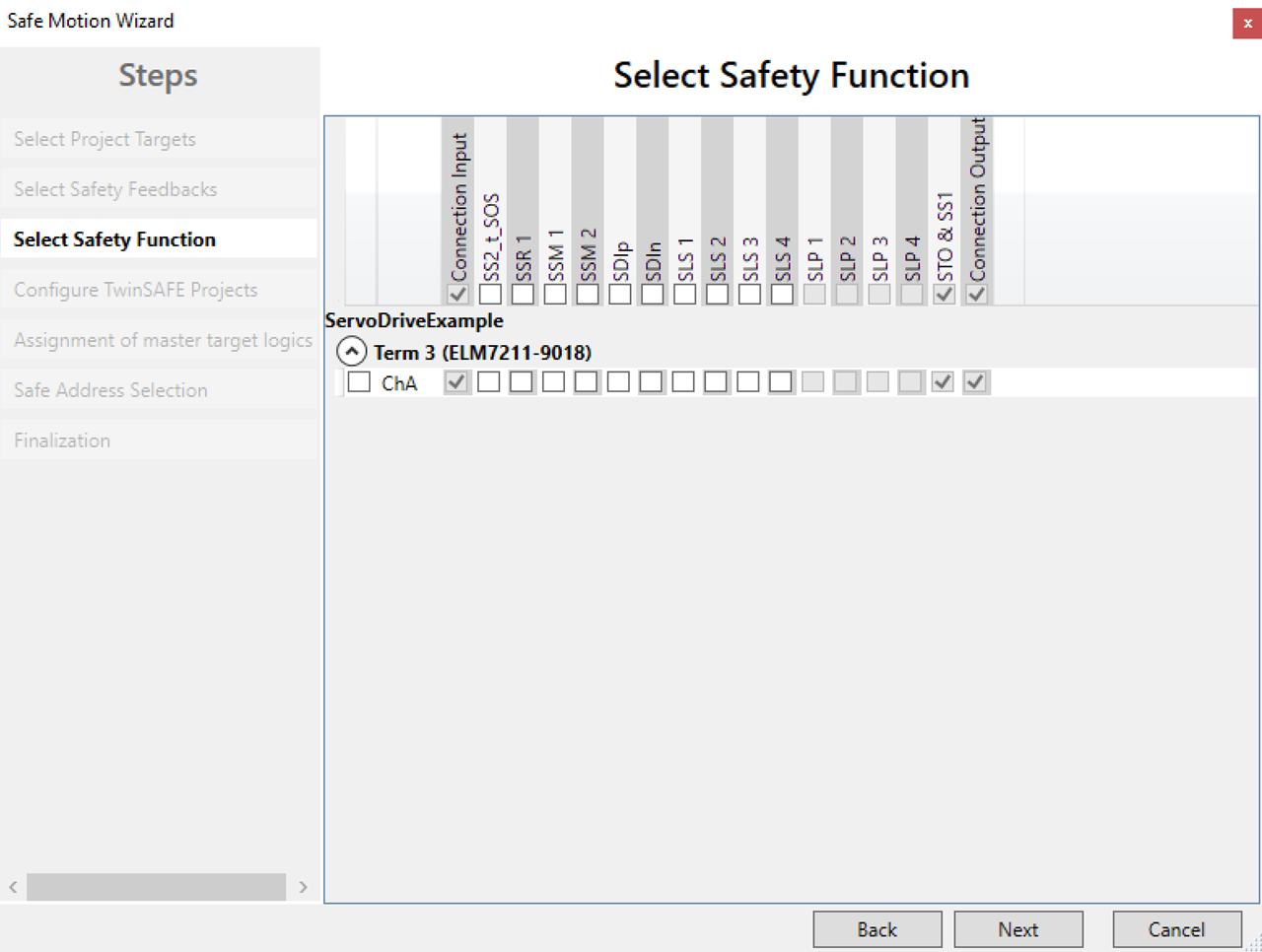Enable SS2_t_SOS for ChA row
Image resolution: width=1262 pixels, height=952 pixels.
click(x=488, y=381)
